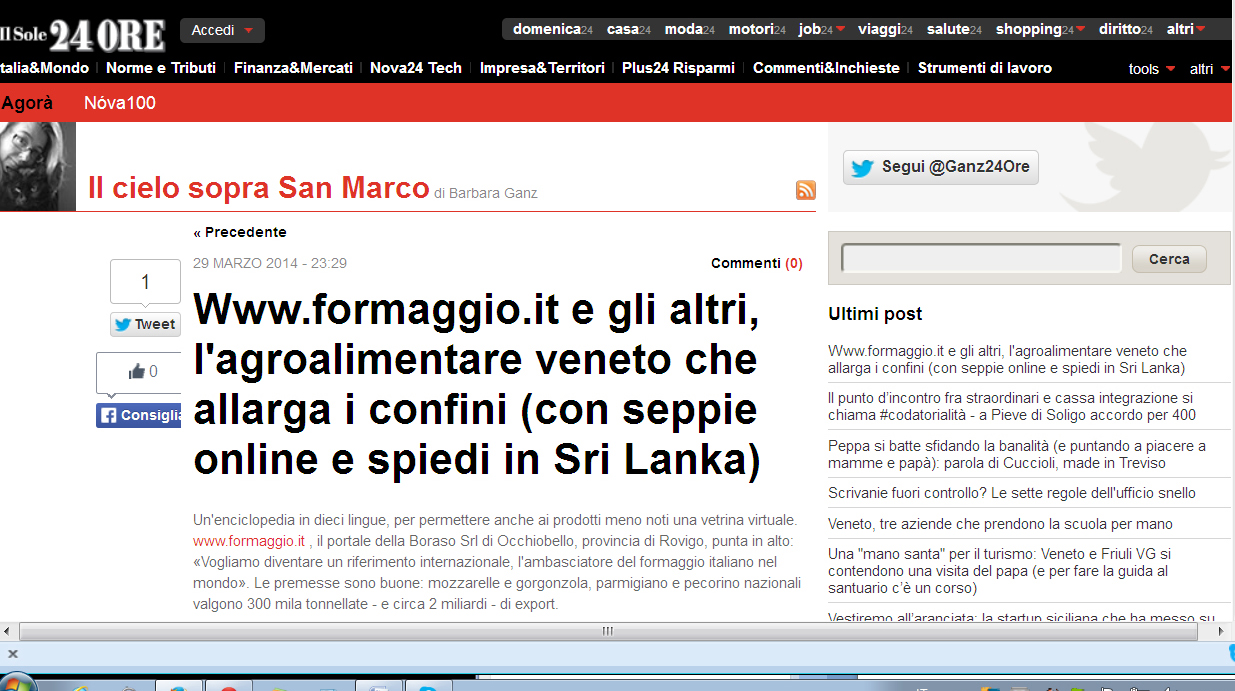Image resolution: width=1235 pixels, height=691 pixels.
Task: Expand the job24 dropdown arrow
Action: point(841,29)
